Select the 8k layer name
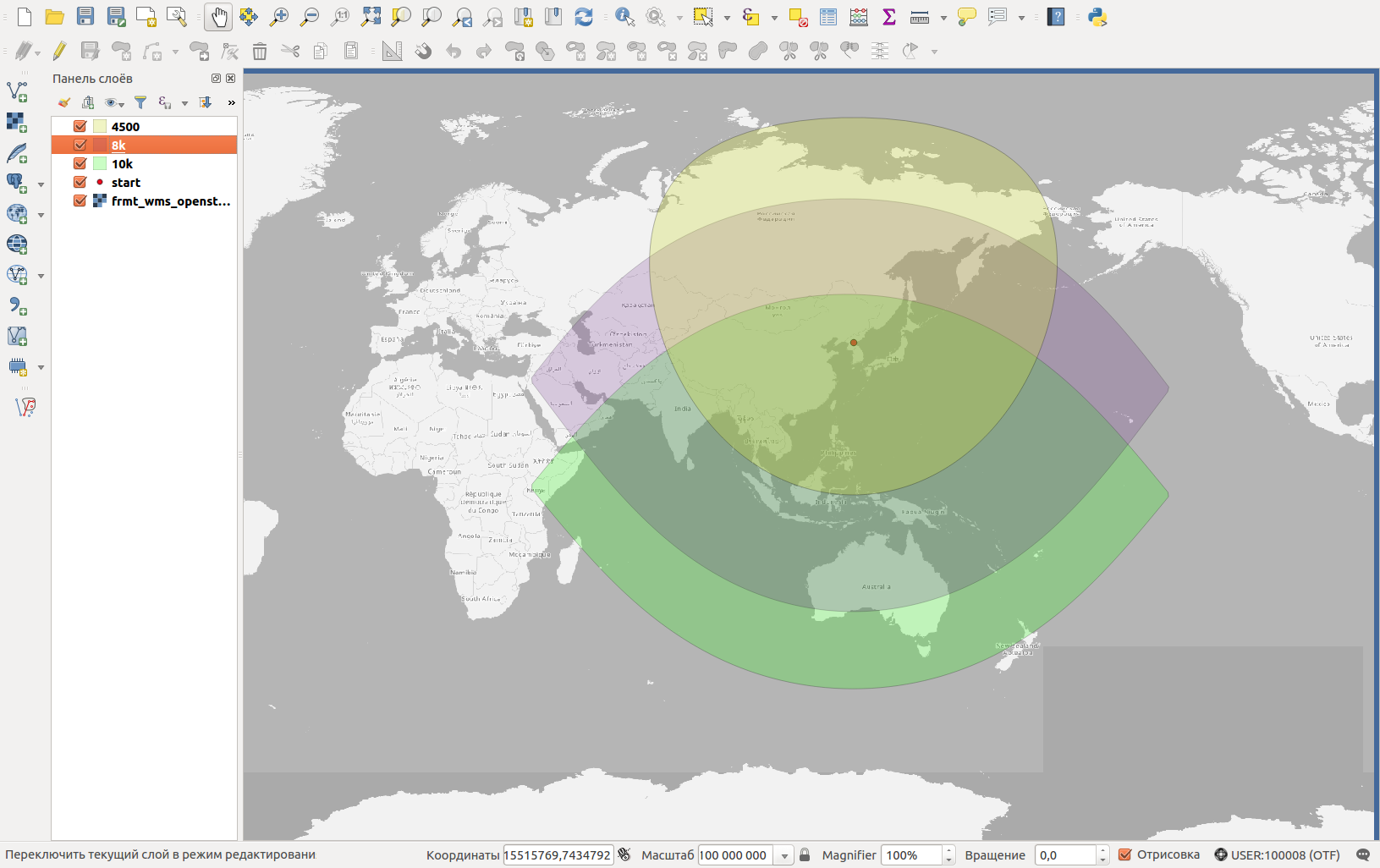Image resolution: width=1380 pixels, height=868 pixels. (118, 146)
